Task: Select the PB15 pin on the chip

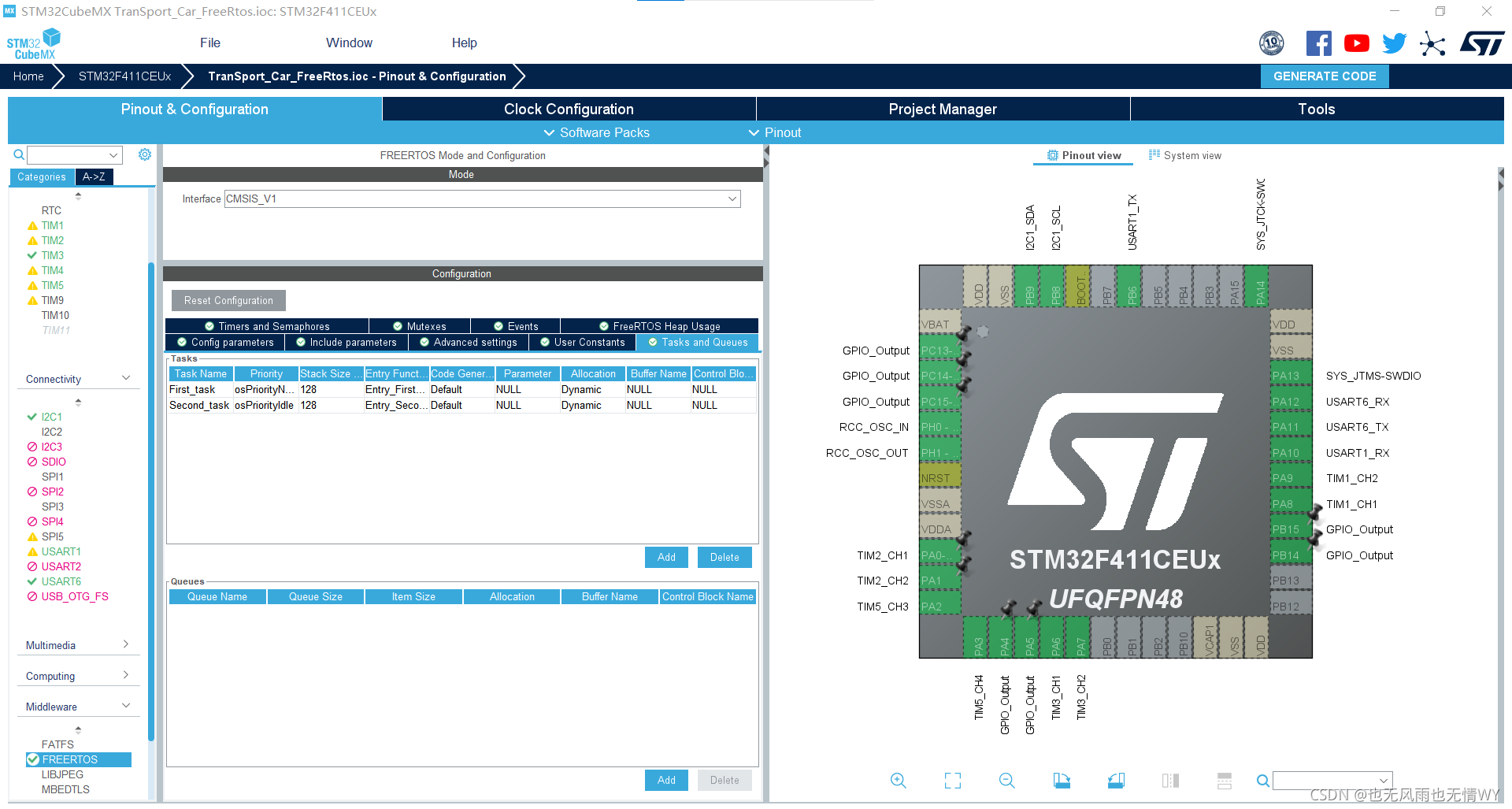Action: (1291, 529)
